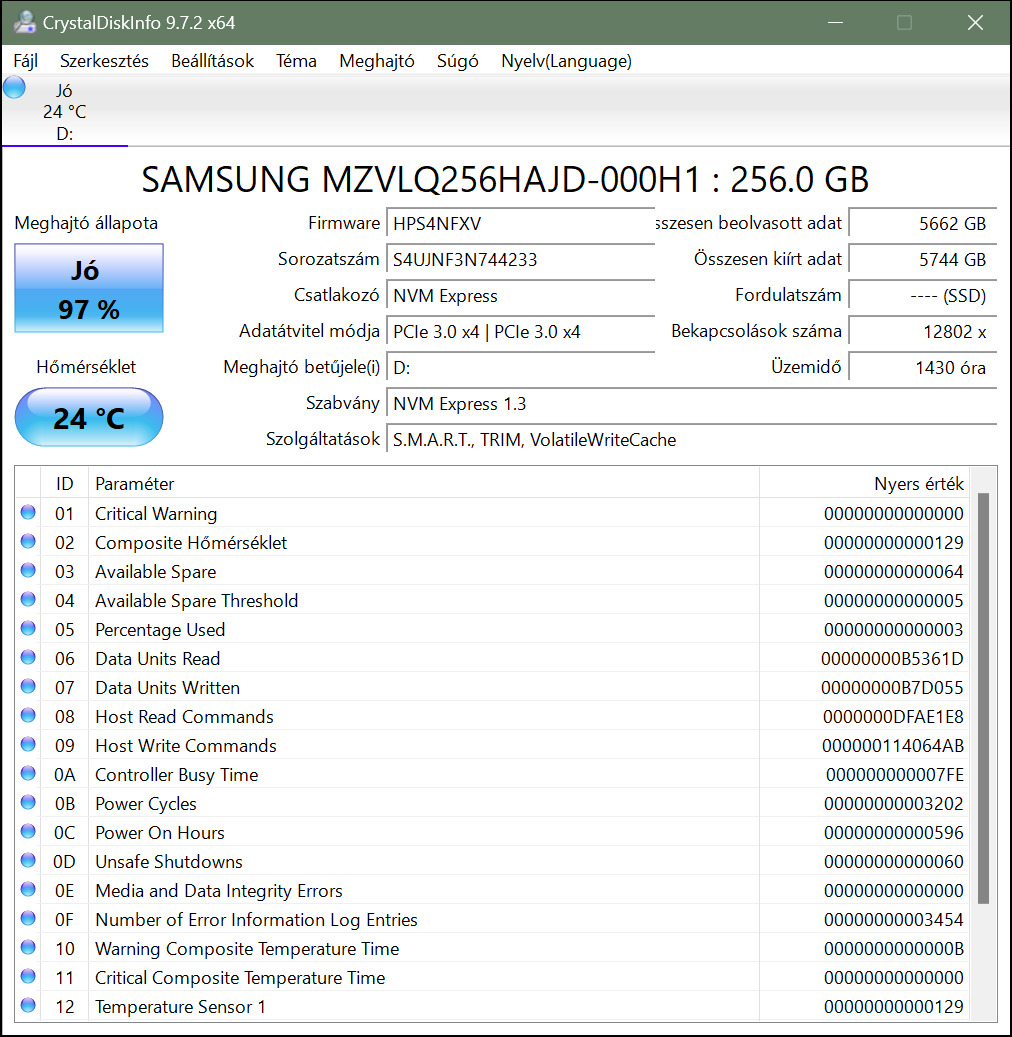Viewport: 1012px width, 1037px height.
Task: Click the Csatlakozó field NVM Express
Action: pos(521,296)
